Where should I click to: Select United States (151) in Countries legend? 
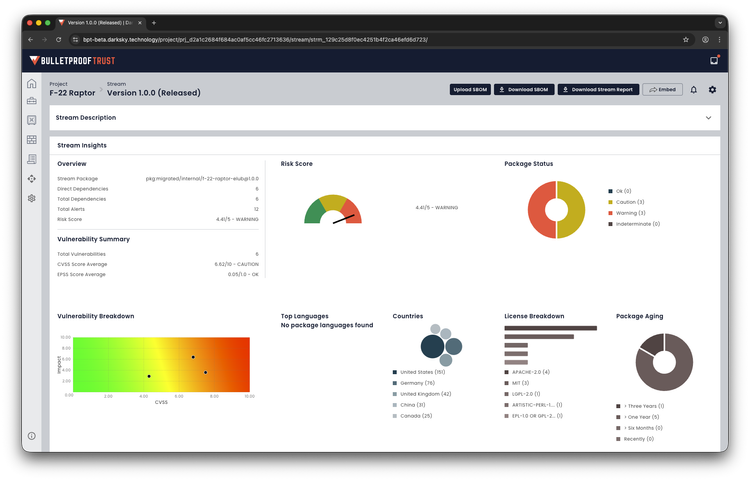coord(419,372)
